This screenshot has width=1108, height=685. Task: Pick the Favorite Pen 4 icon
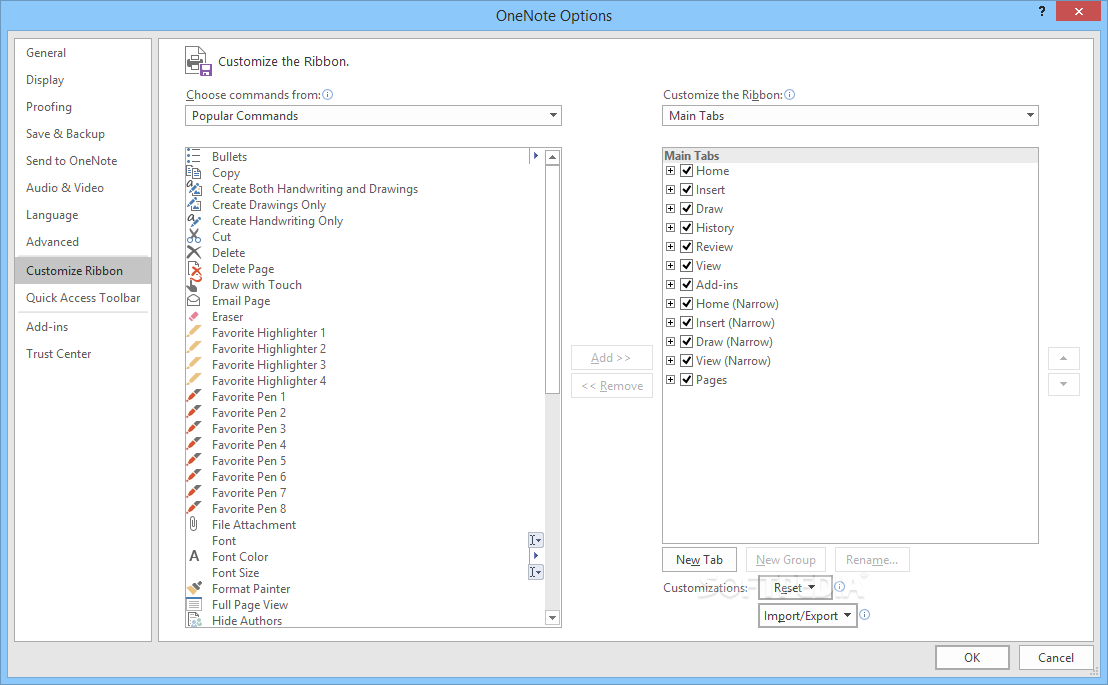click(x=194, y=445)
